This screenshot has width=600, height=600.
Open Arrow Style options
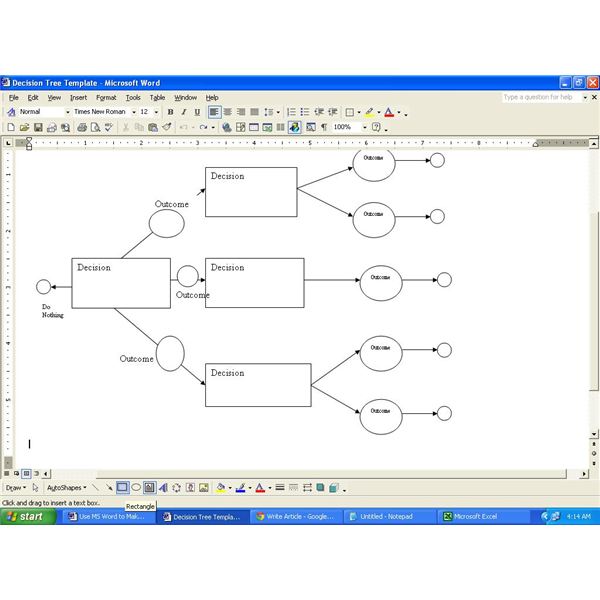click(307, 488)
